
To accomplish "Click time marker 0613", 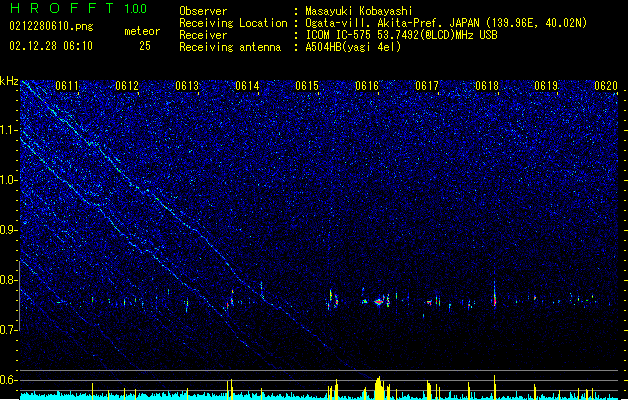I will tap(187, 86).
